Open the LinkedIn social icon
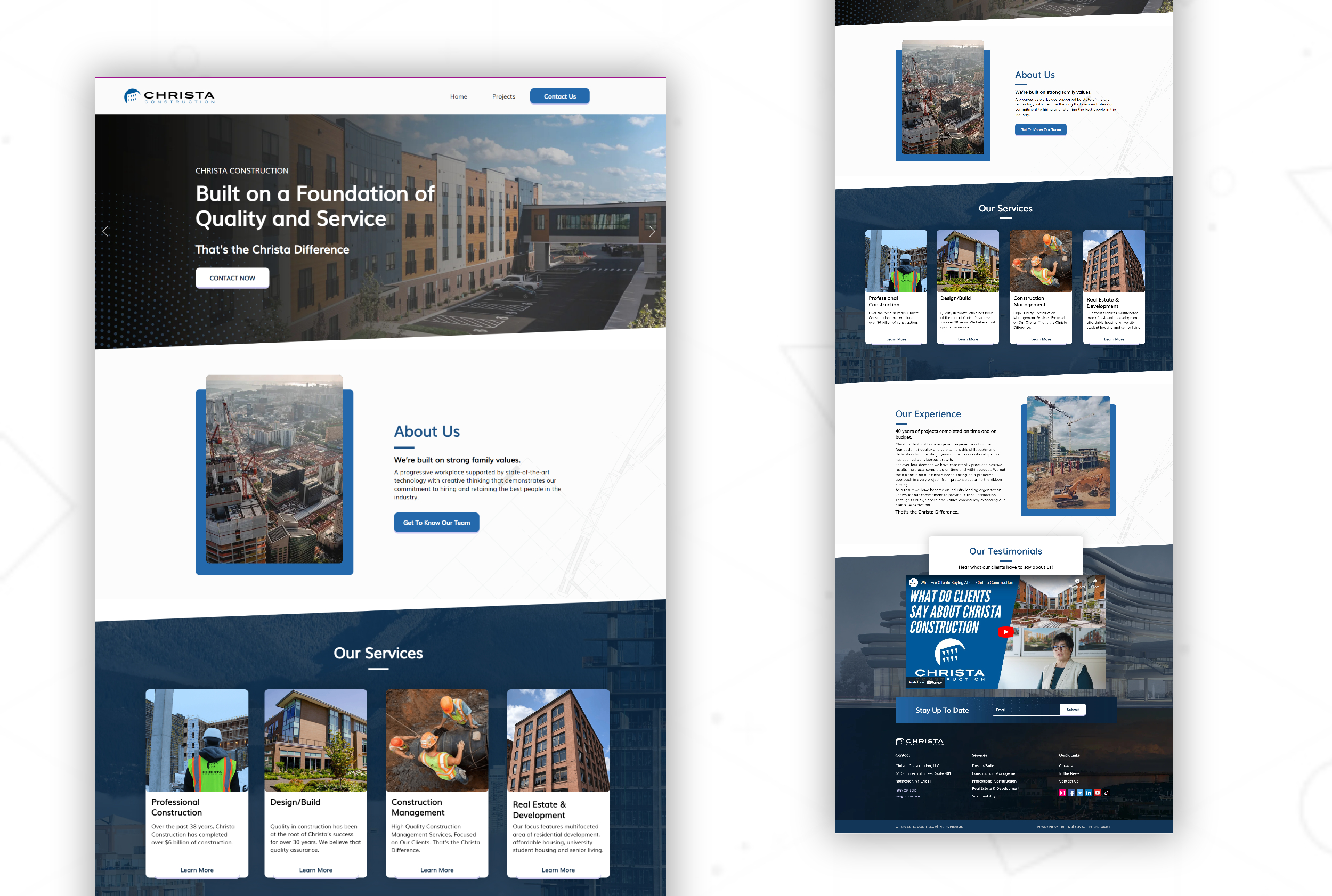Image resolution: width=1332 pixels, height=896 pixels. click(x=1089, y=793)
